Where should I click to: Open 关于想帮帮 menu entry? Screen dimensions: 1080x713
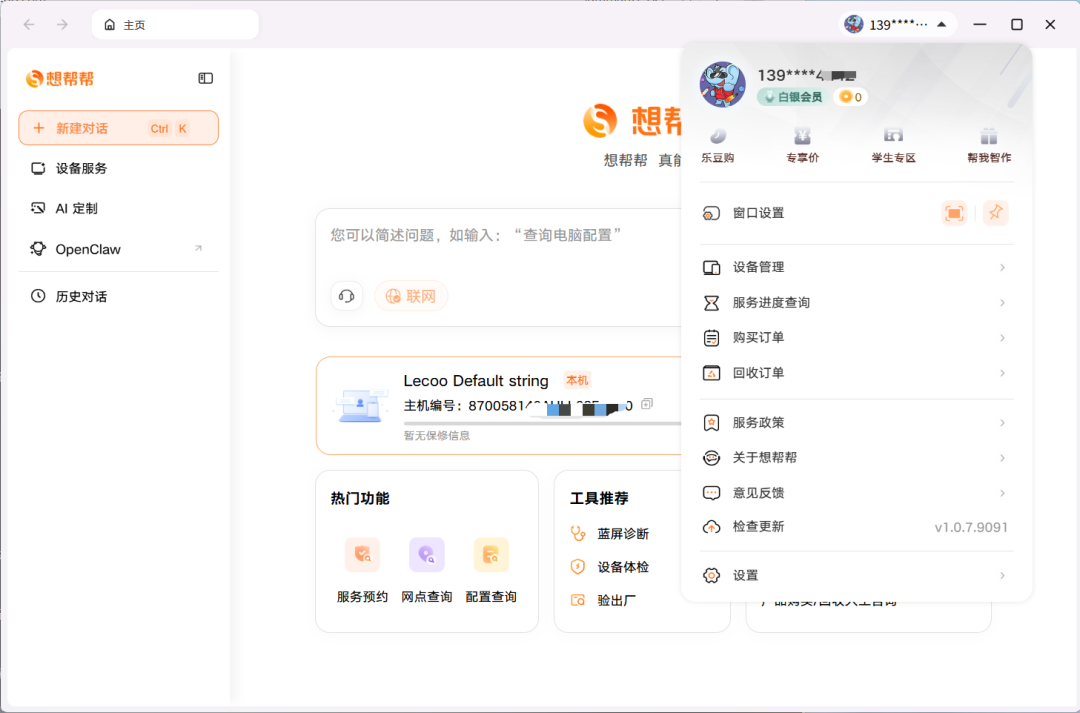pos(856,457)
